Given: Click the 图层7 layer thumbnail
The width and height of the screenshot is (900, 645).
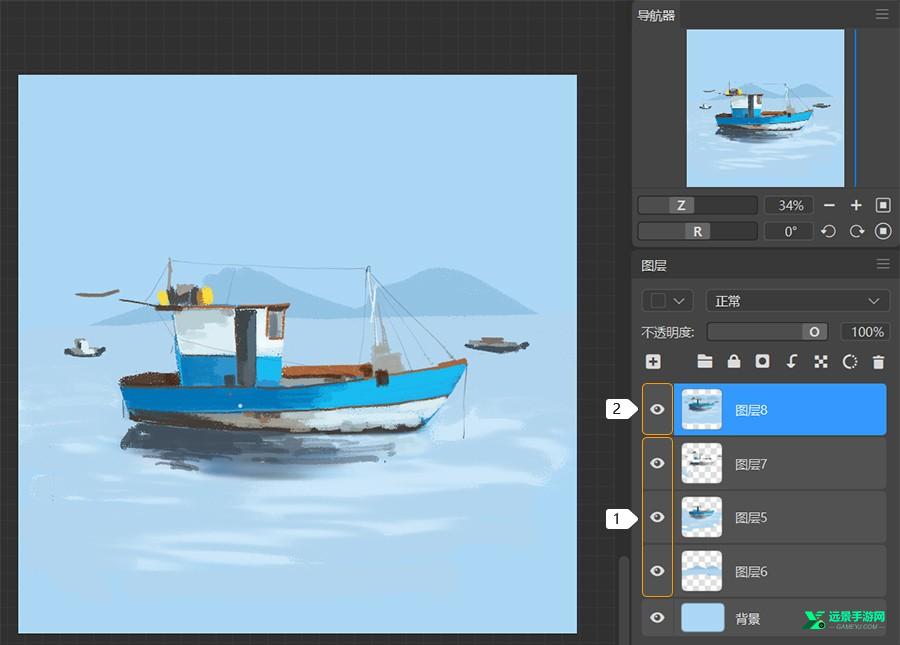Looking at the screenshot, I should coord(701,463).
